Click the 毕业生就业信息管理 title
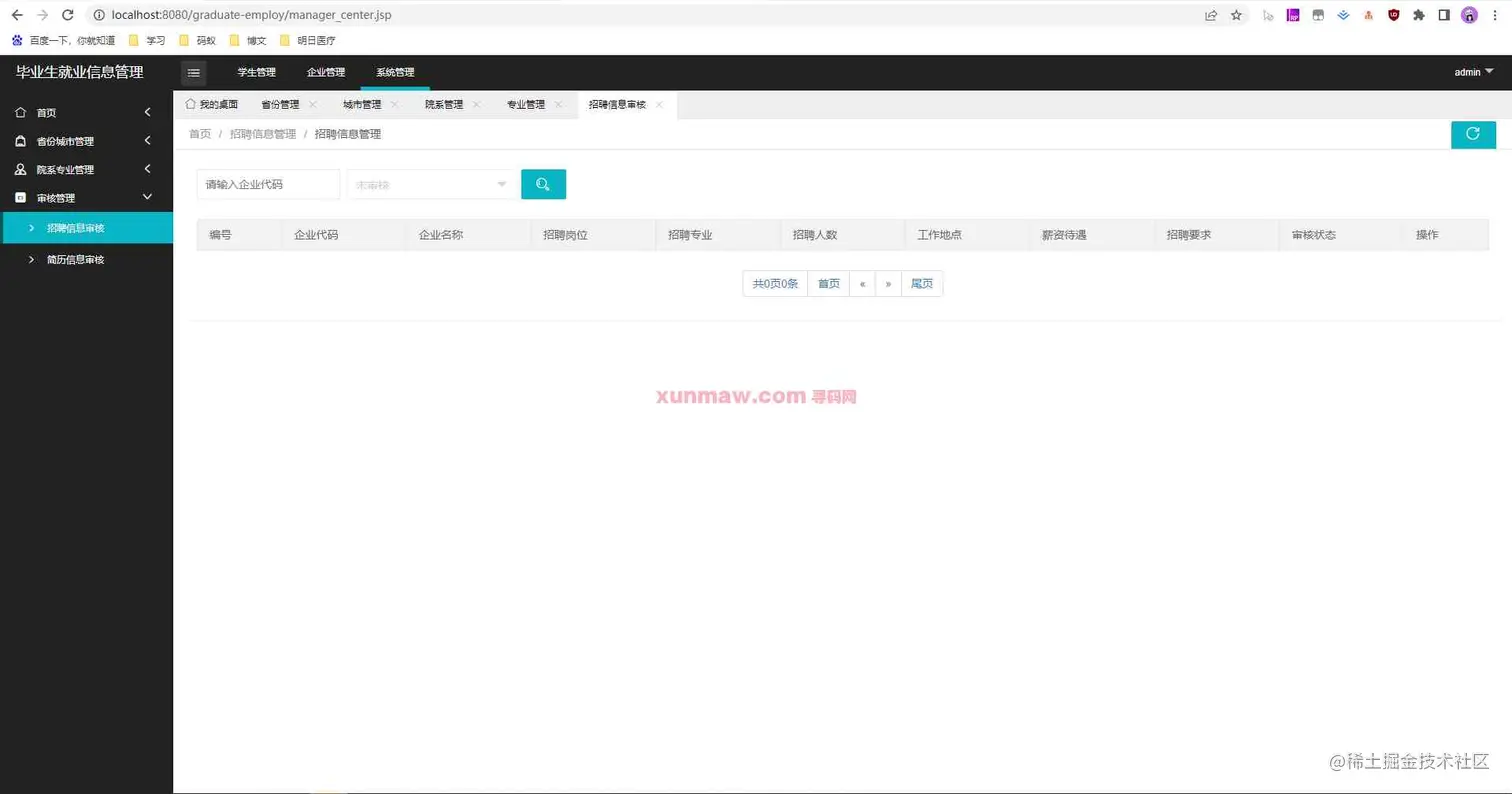This screenshot has width=1512, height=794. (80, 72)
